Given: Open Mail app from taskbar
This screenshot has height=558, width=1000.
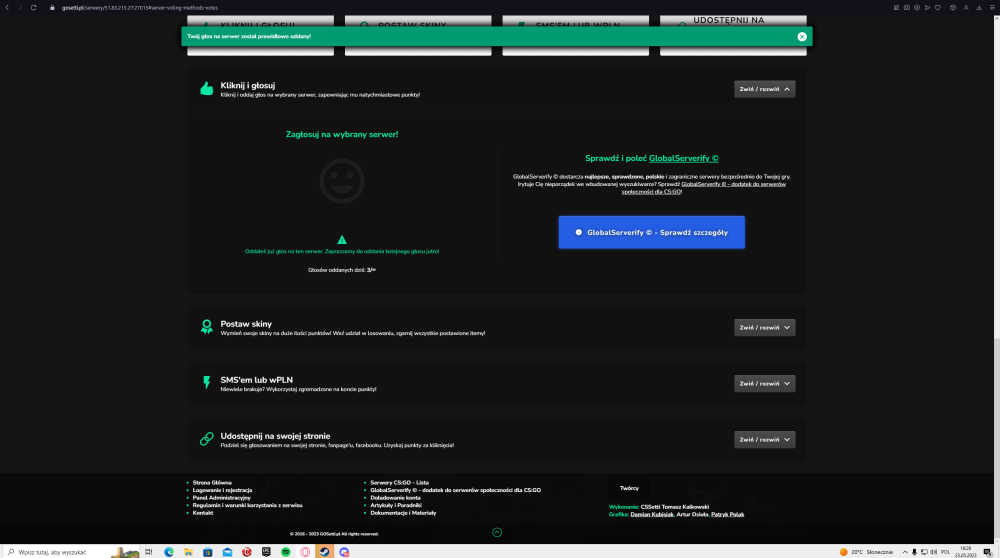Looking at the screenshot, I should pyautogui.click(x=227, y=552).
